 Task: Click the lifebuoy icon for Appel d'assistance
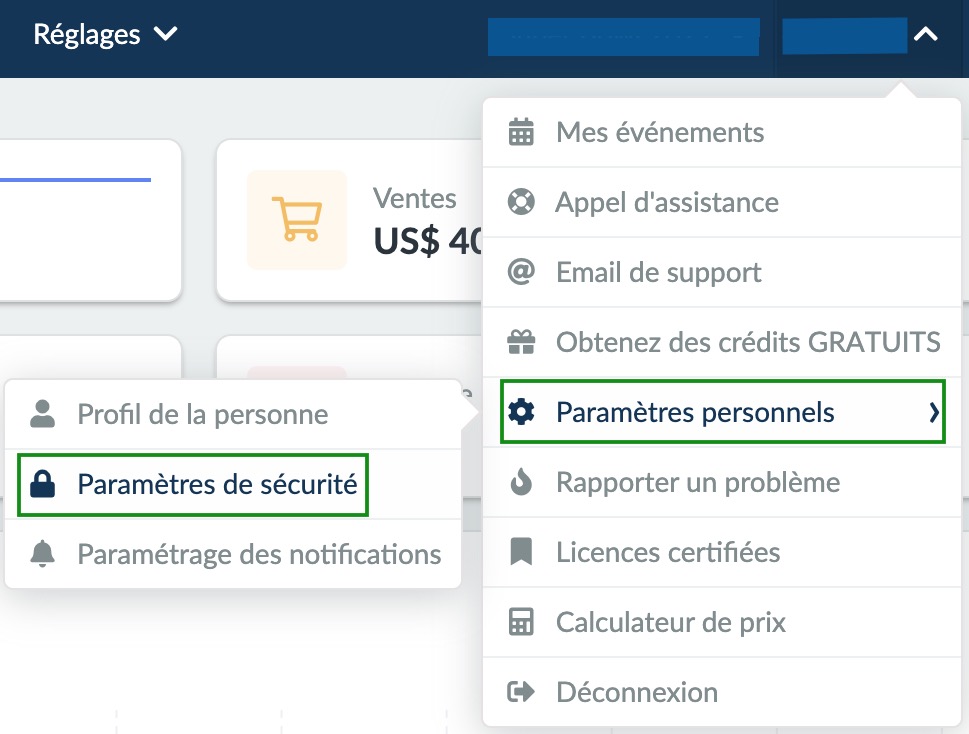point(521,202)
